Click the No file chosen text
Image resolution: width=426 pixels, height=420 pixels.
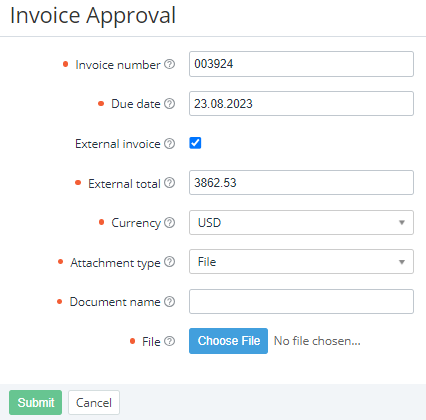317,341
